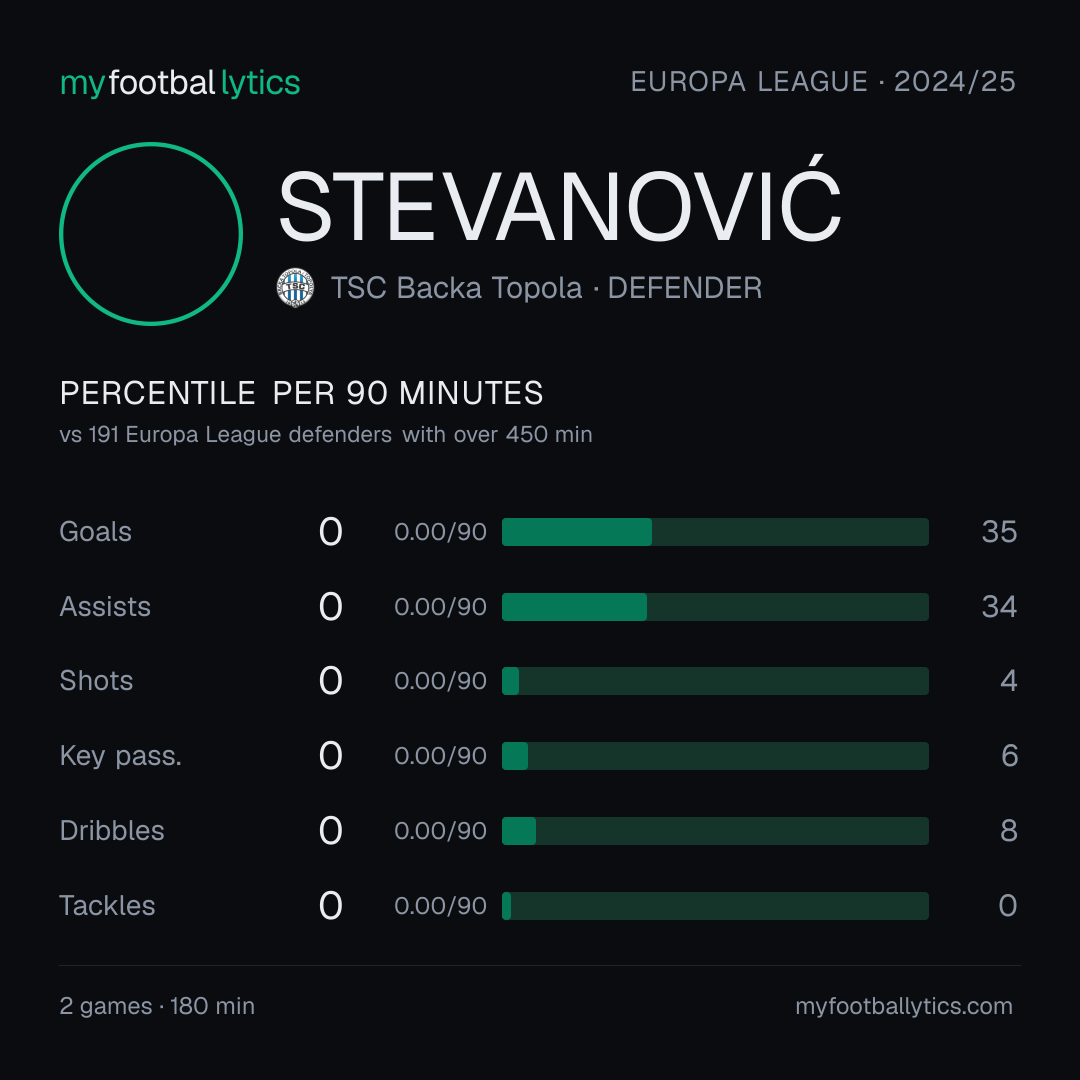This screenshot has height=1080, width=1080.
Task: Open the myfootballytics.com footer link
Action: (x=904, y=1006)
